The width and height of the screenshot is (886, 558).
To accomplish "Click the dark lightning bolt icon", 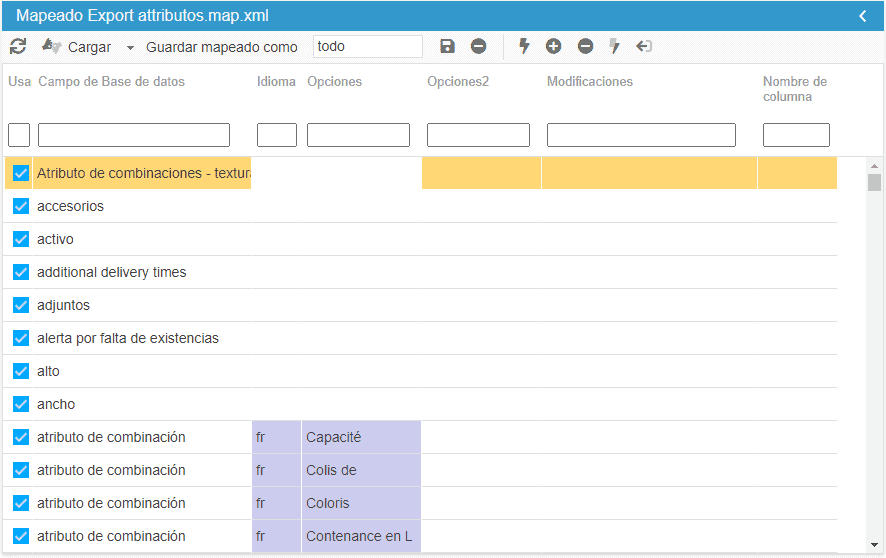I will [524, 47].
